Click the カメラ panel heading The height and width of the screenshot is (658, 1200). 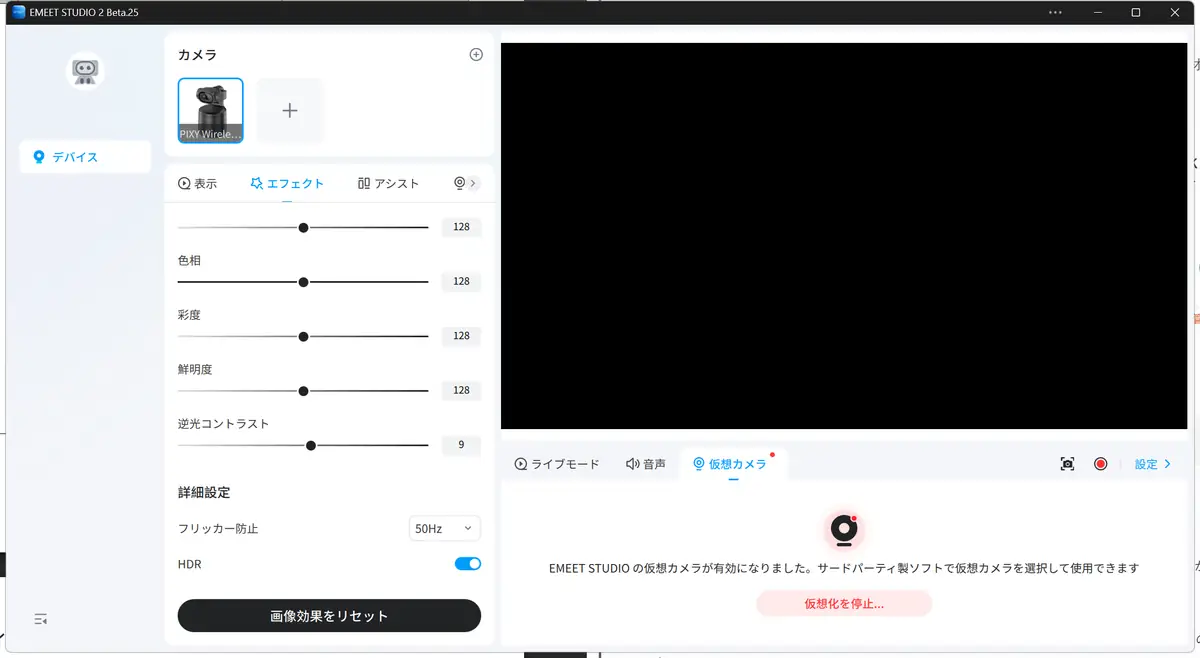(197, 55)
